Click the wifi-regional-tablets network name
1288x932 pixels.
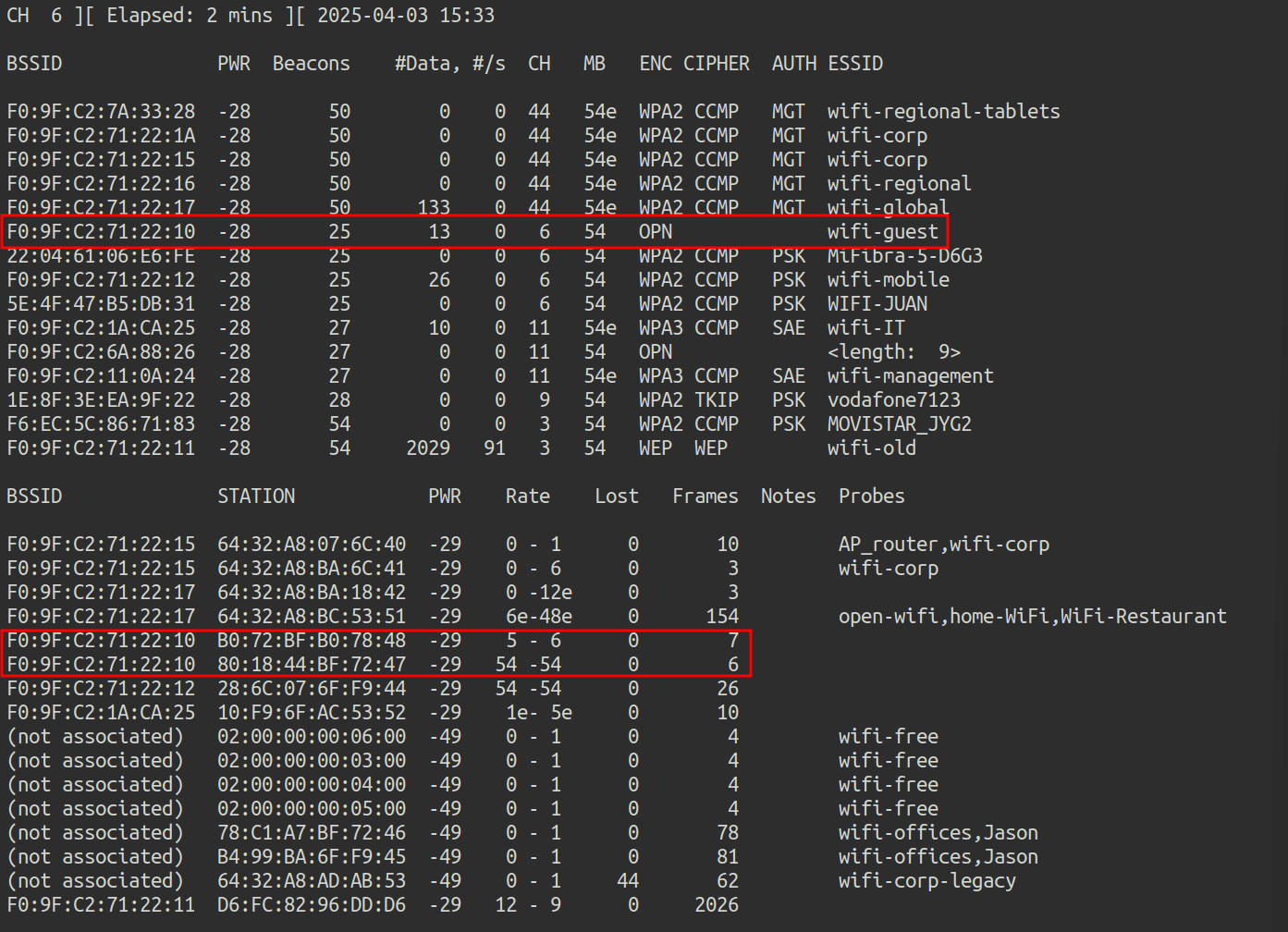tap(943, 112)
